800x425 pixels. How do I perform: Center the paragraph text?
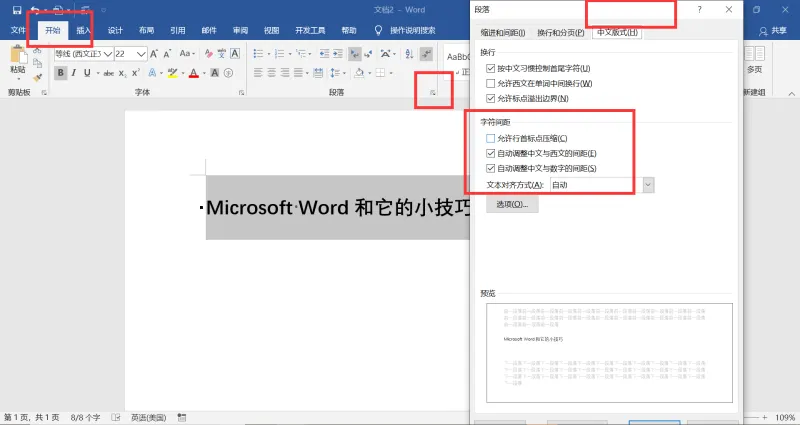click(x=271, y=73)
